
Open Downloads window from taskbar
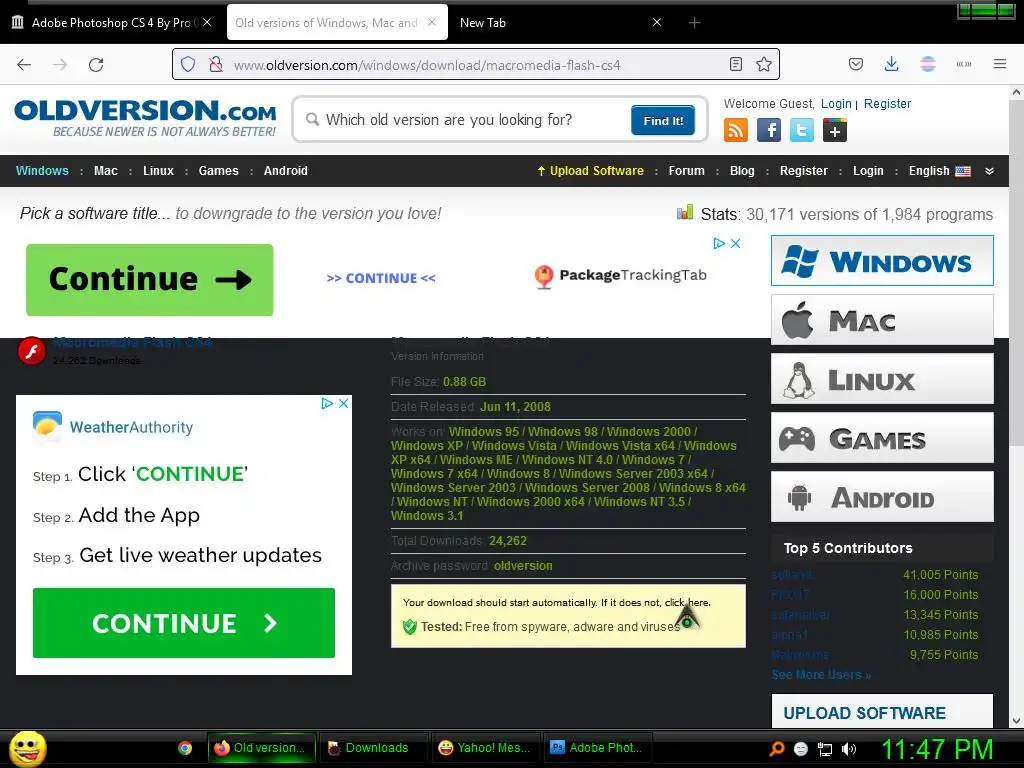(373, 748)
